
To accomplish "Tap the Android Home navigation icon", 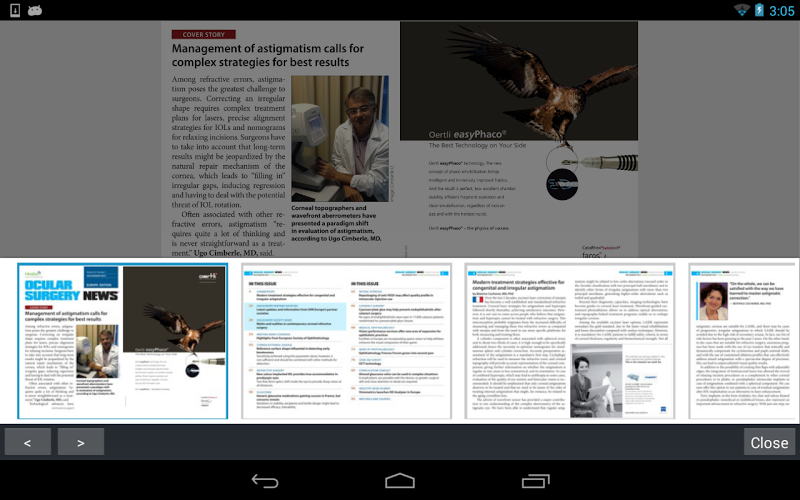I will (400, 481).
